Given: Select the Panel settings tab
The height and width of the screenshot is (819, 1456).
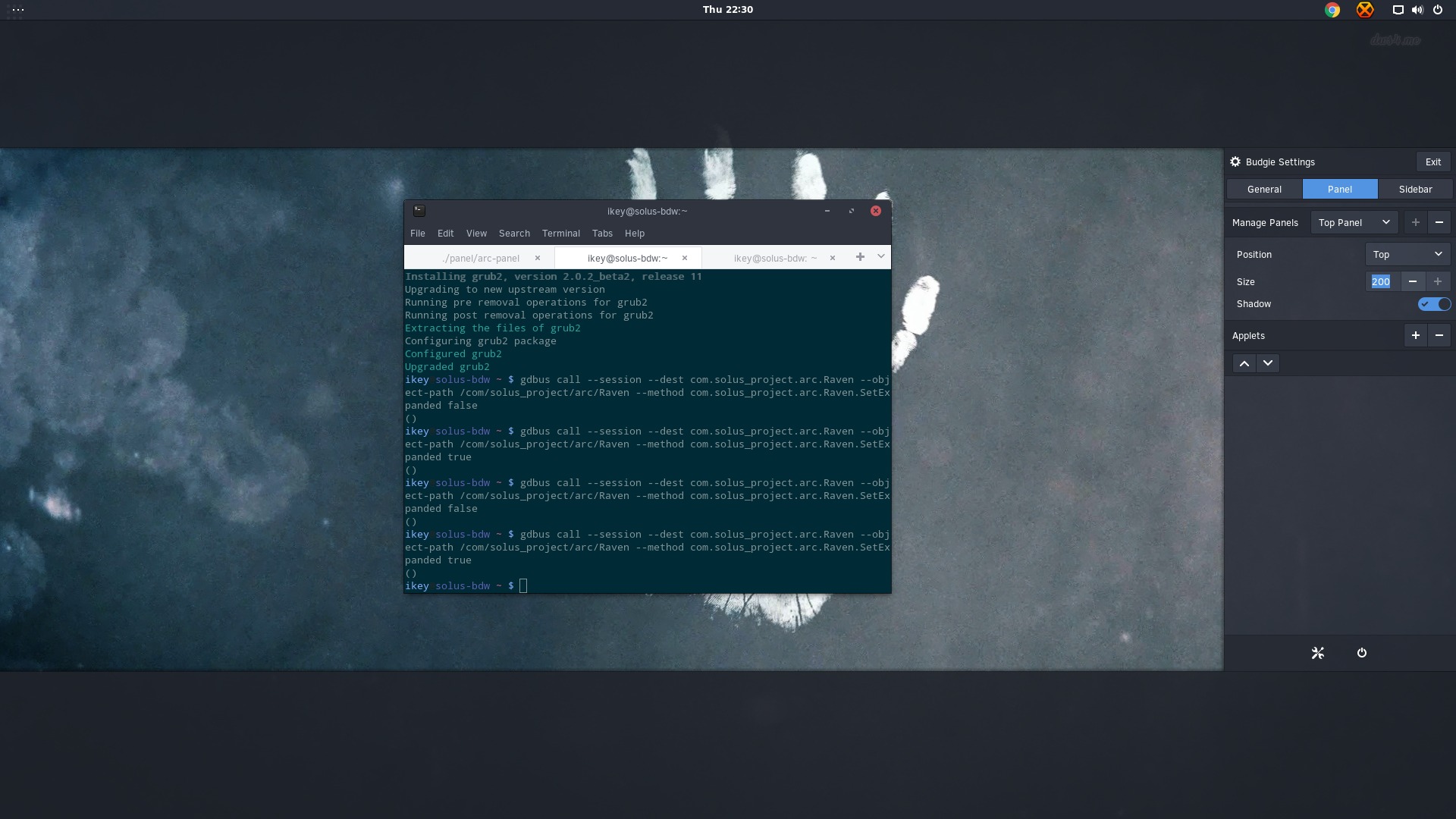Looking at the screenshot, I should [x=1340, y=189].
